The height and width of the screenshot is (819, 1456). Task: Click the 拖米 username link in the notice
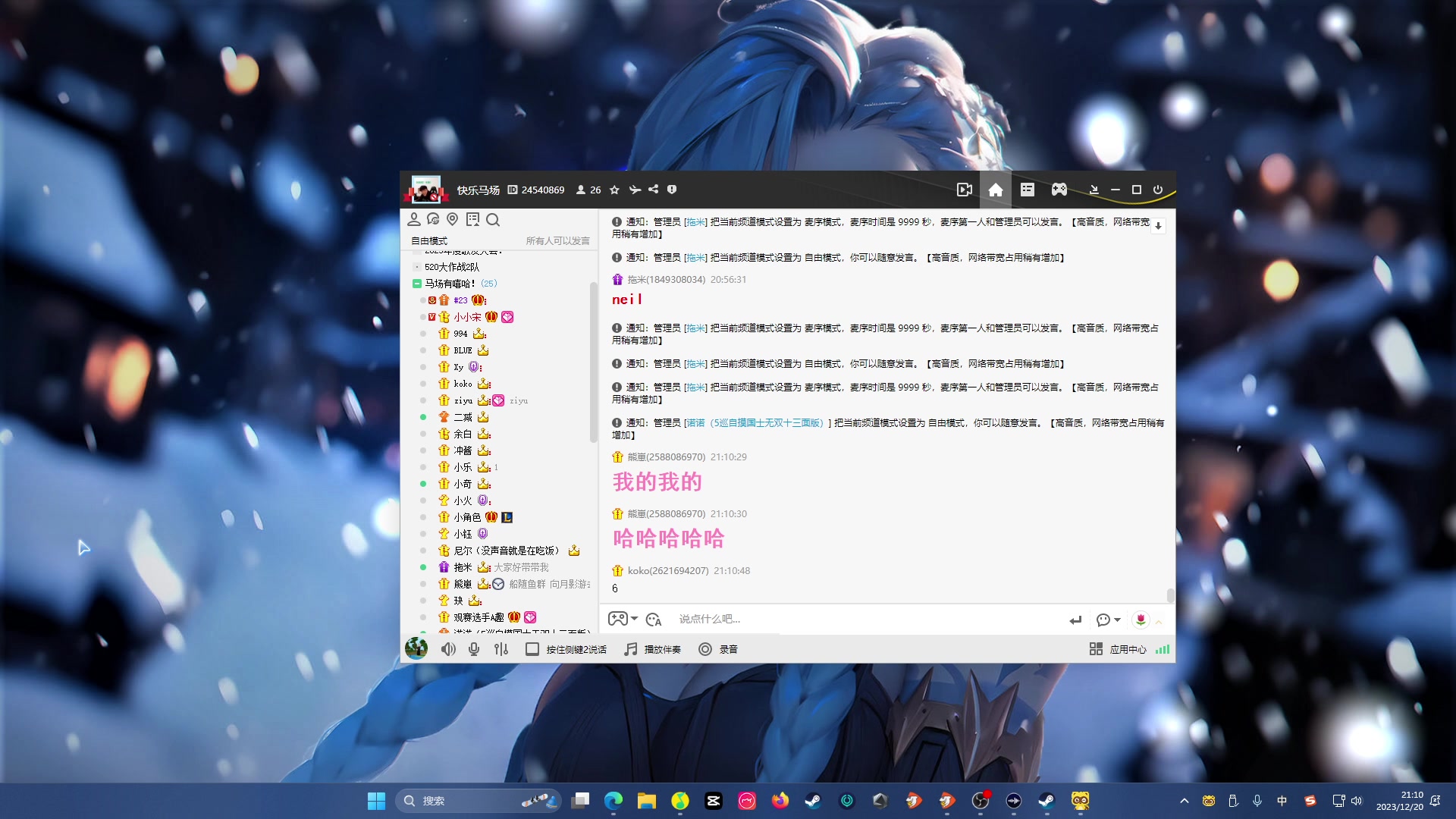point(695,220)
